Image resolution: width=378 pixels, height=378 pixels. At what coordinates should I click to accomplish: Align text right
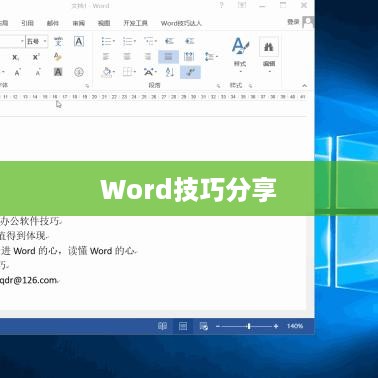point(148,57)
